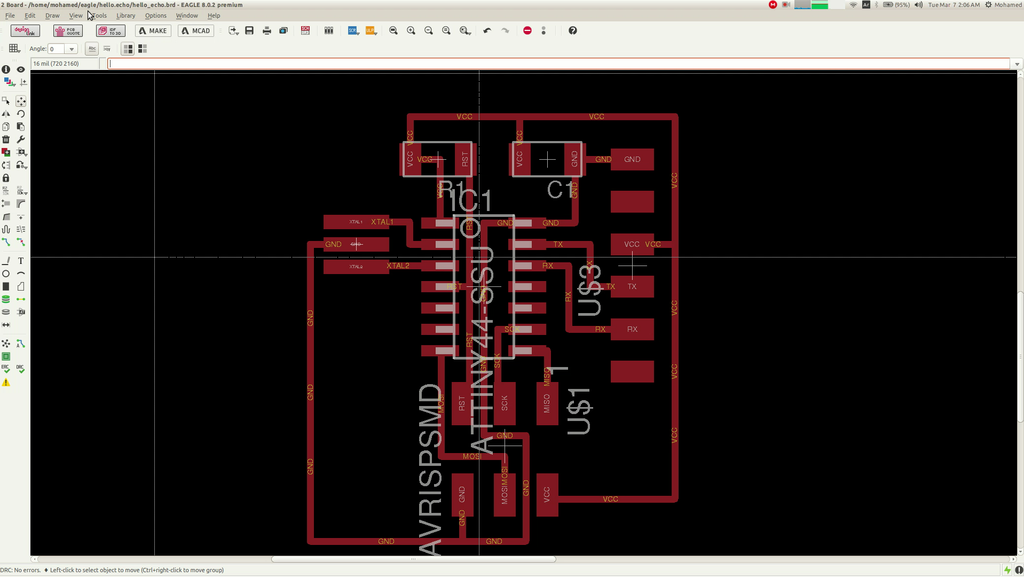Zoom out of the board

(x=428, y=31)
